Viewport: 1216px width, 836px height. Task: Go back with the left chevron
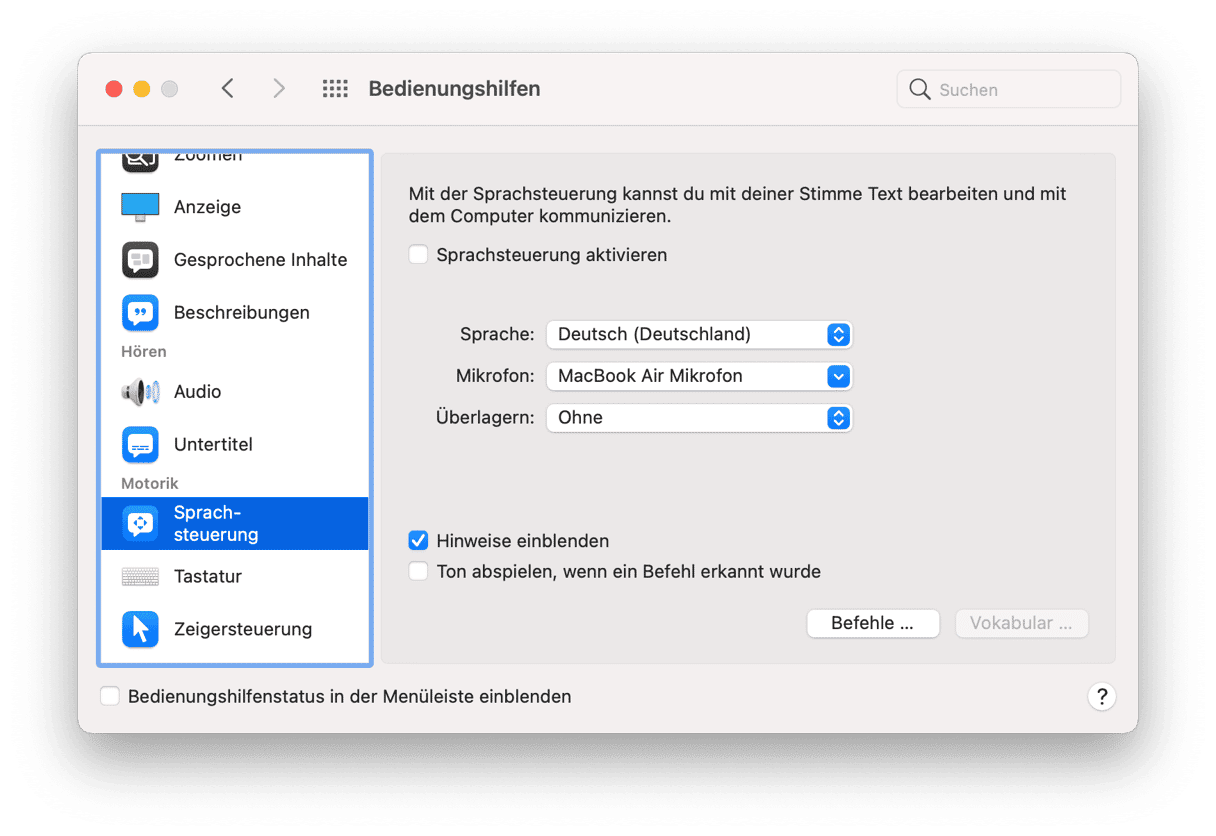coord(227,89)
